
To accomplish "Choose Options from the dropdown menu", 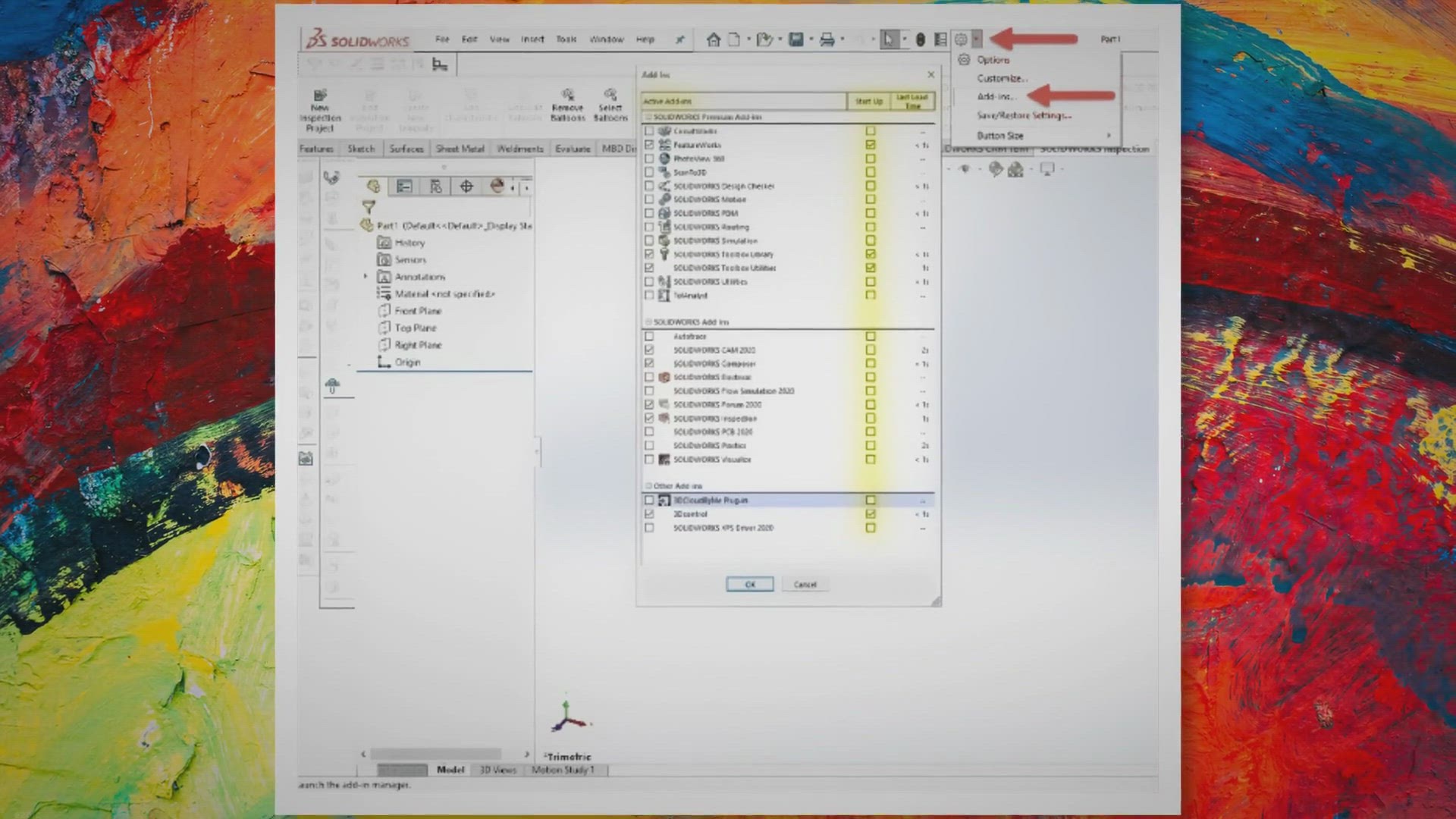I will [x=993, y=60].
